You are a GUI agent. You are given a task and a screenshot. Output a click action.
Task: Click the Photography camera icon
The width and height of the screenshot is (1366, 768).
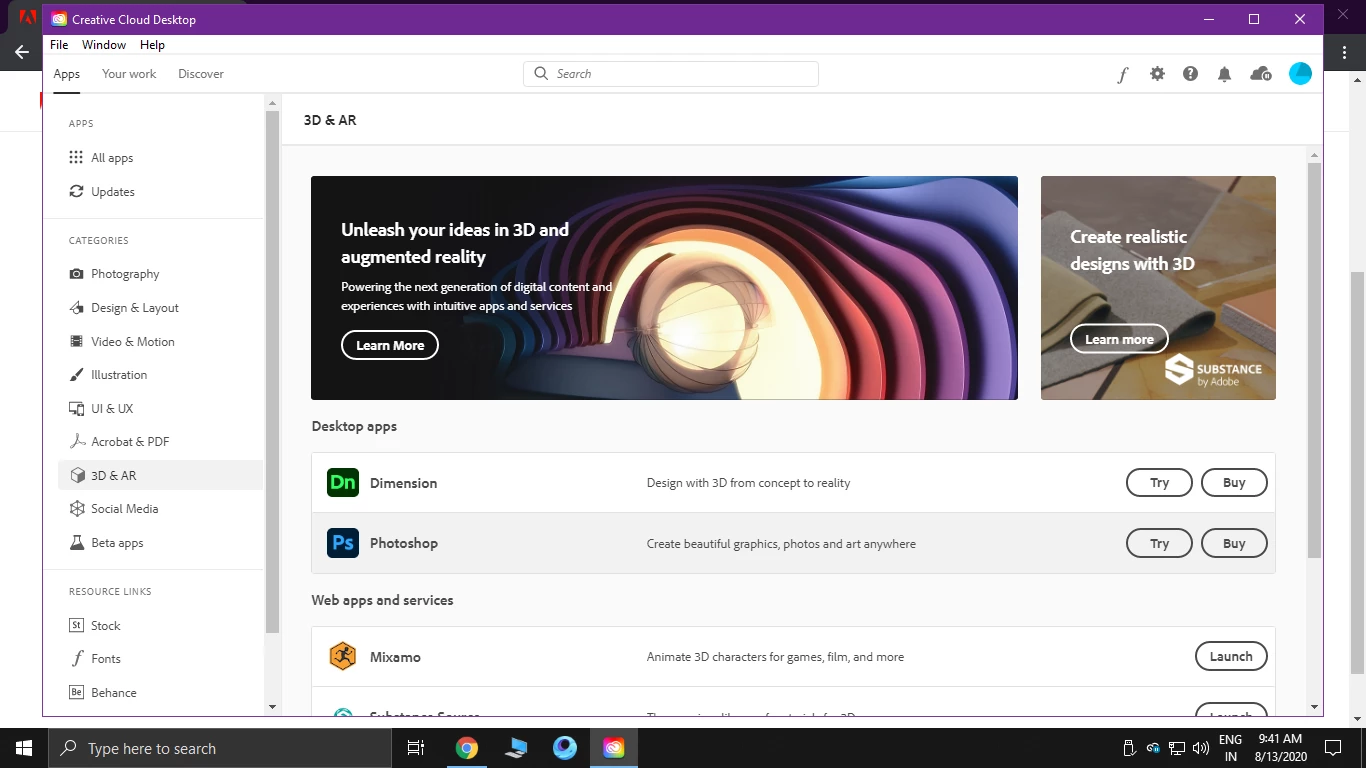coord(76,274)
